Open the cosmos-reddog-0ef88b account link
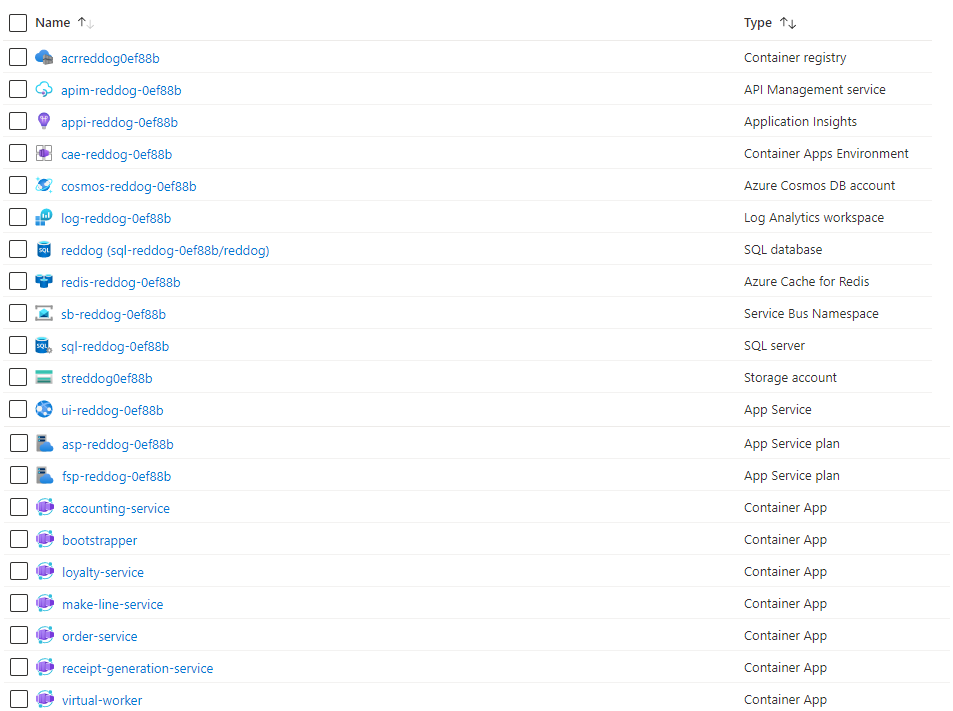Viewport: 953px width, 711px height. pos(128,187)
